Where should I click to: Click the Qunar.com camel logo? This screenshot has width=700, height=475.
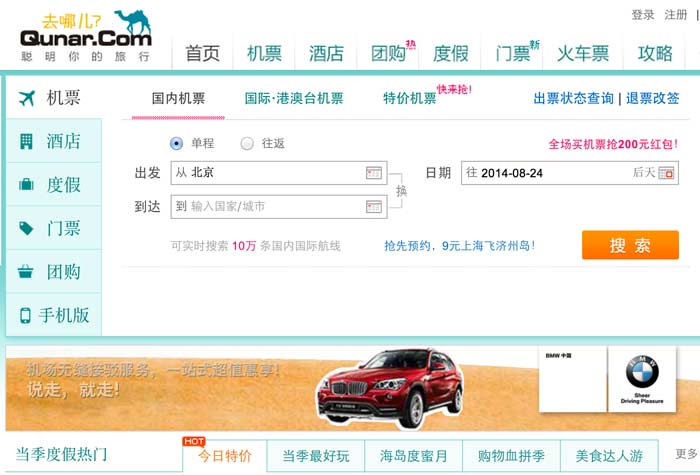(86, 35)
